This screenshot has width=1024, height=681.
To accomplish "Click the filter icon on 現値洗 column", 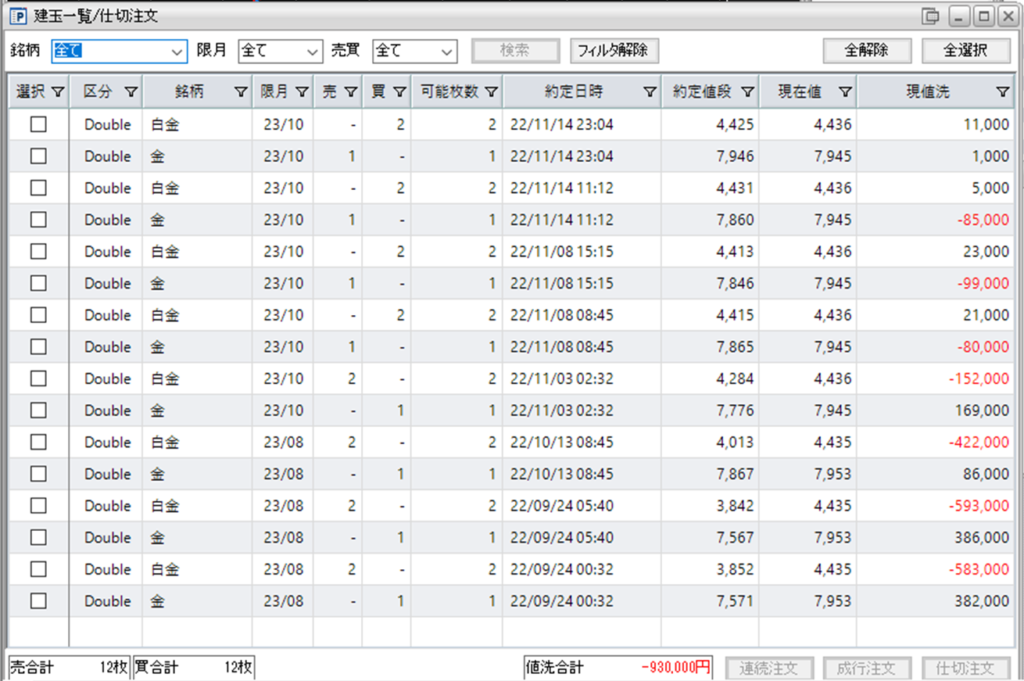I will [1002, 92].
